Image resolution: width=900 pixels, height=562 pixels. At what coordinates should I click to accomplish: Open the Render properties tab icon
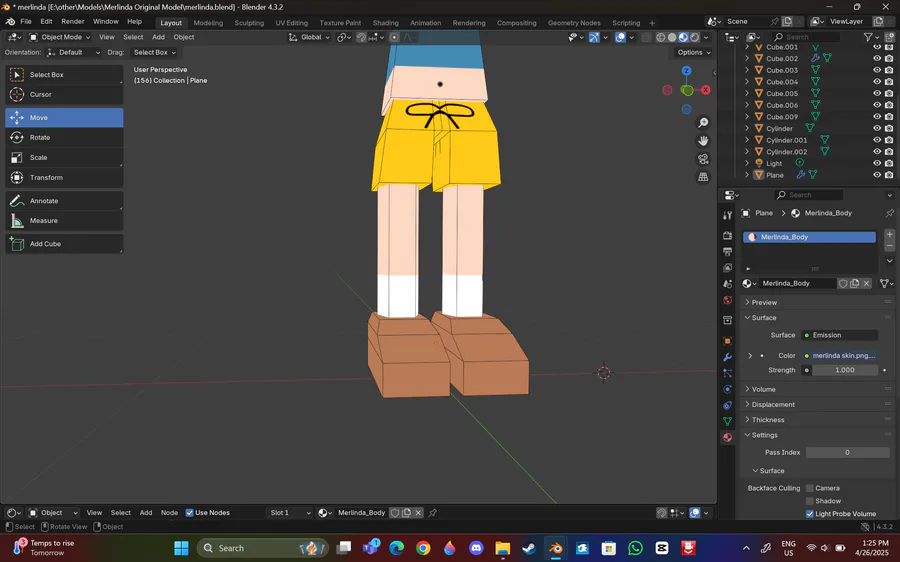[x=728, y=236]
